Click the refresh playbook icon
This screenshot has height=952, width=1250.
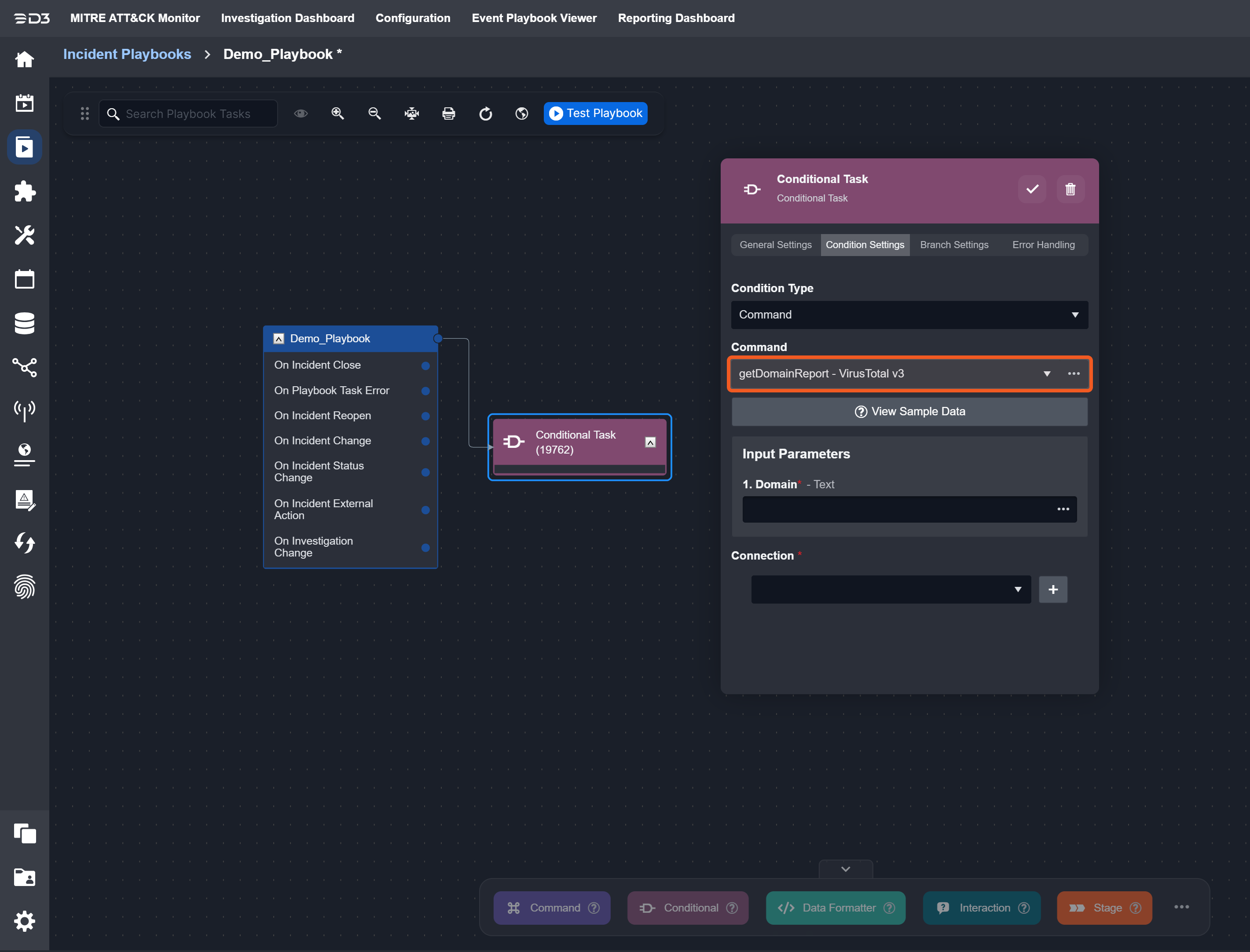[x=485, y=114]
